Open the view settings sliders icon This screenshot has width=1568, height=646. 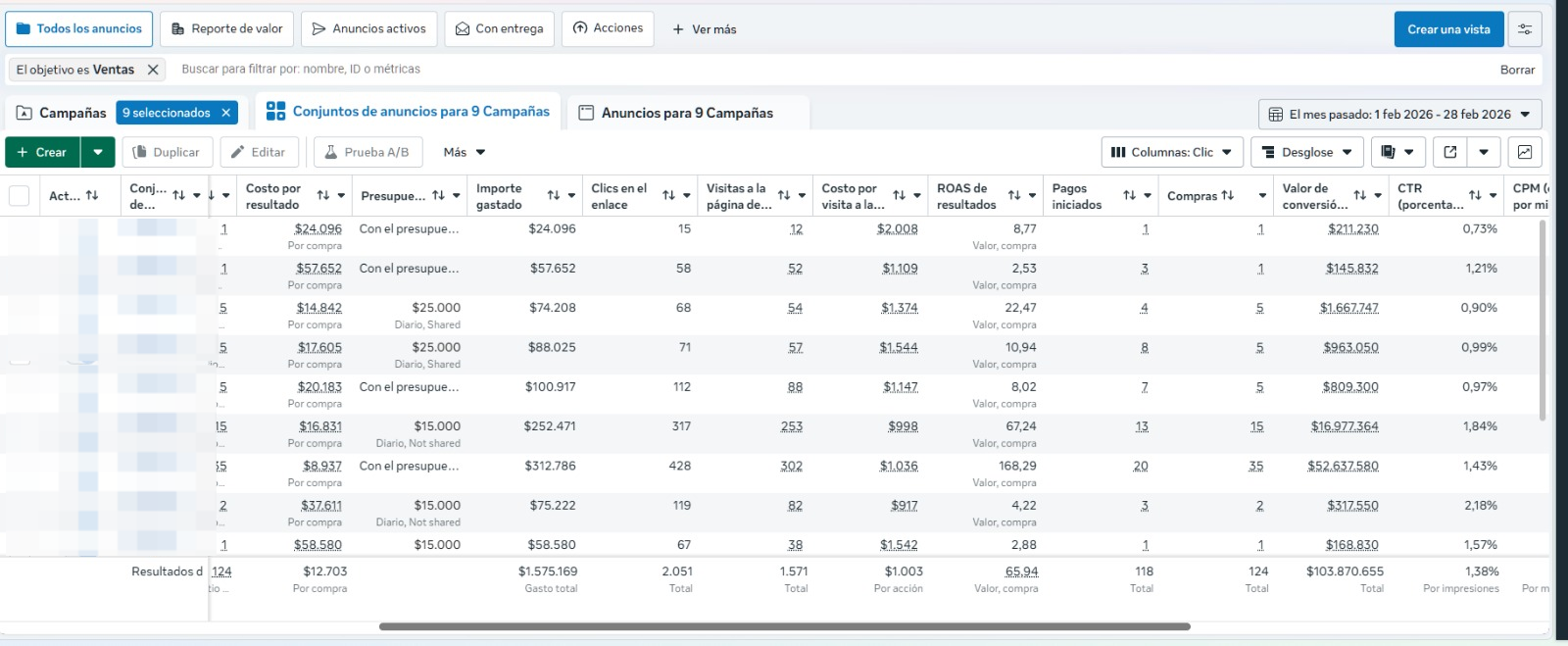[x=1525, y=29]
